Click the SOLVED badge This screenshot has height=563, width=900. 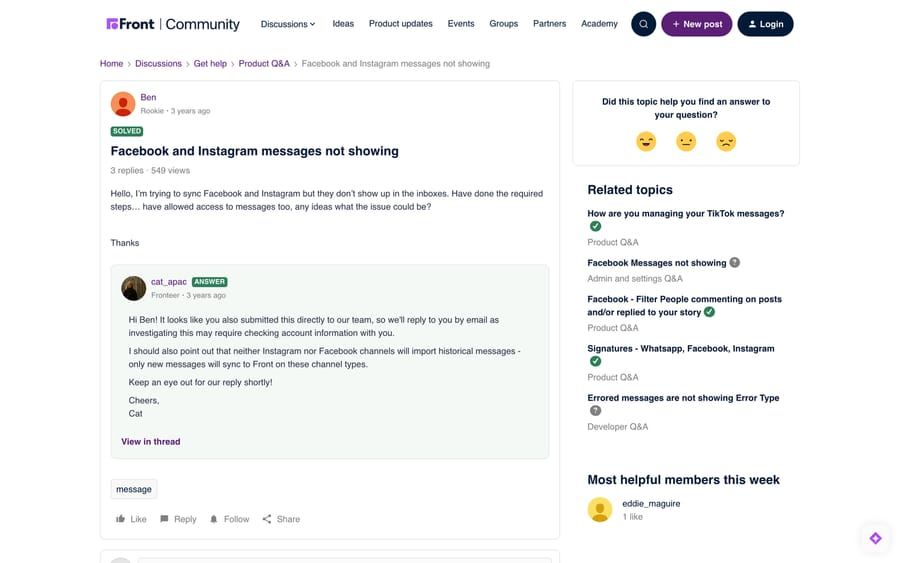click(x=127, y=131)
